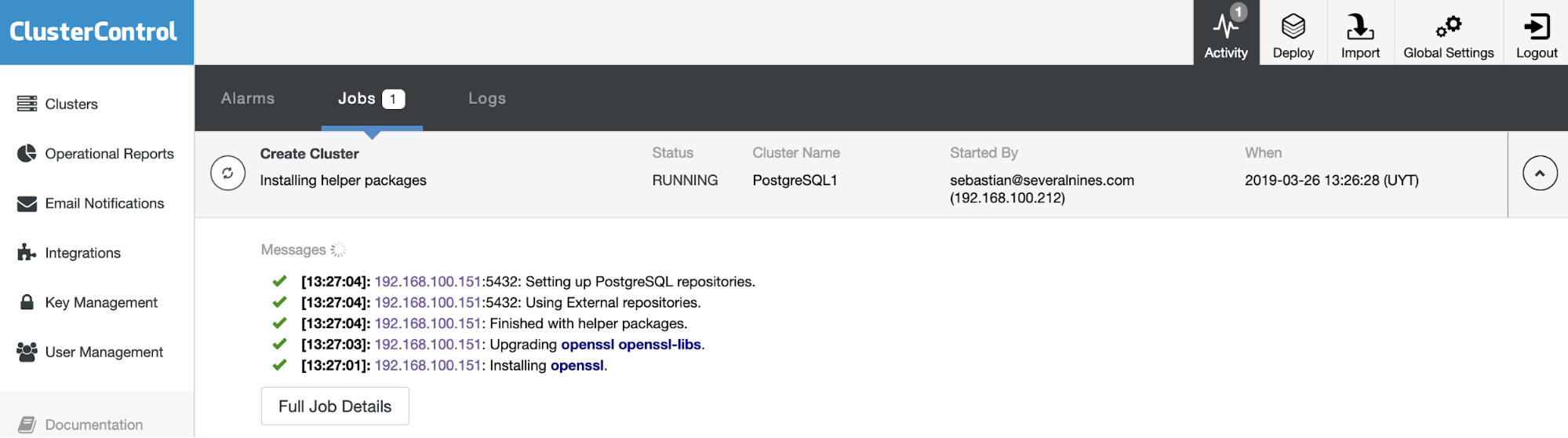Image resolution: width=1568 pixels, height=438 pixels.
Task: Click the Clusters sidebar icon
Action: coord(27,104)
